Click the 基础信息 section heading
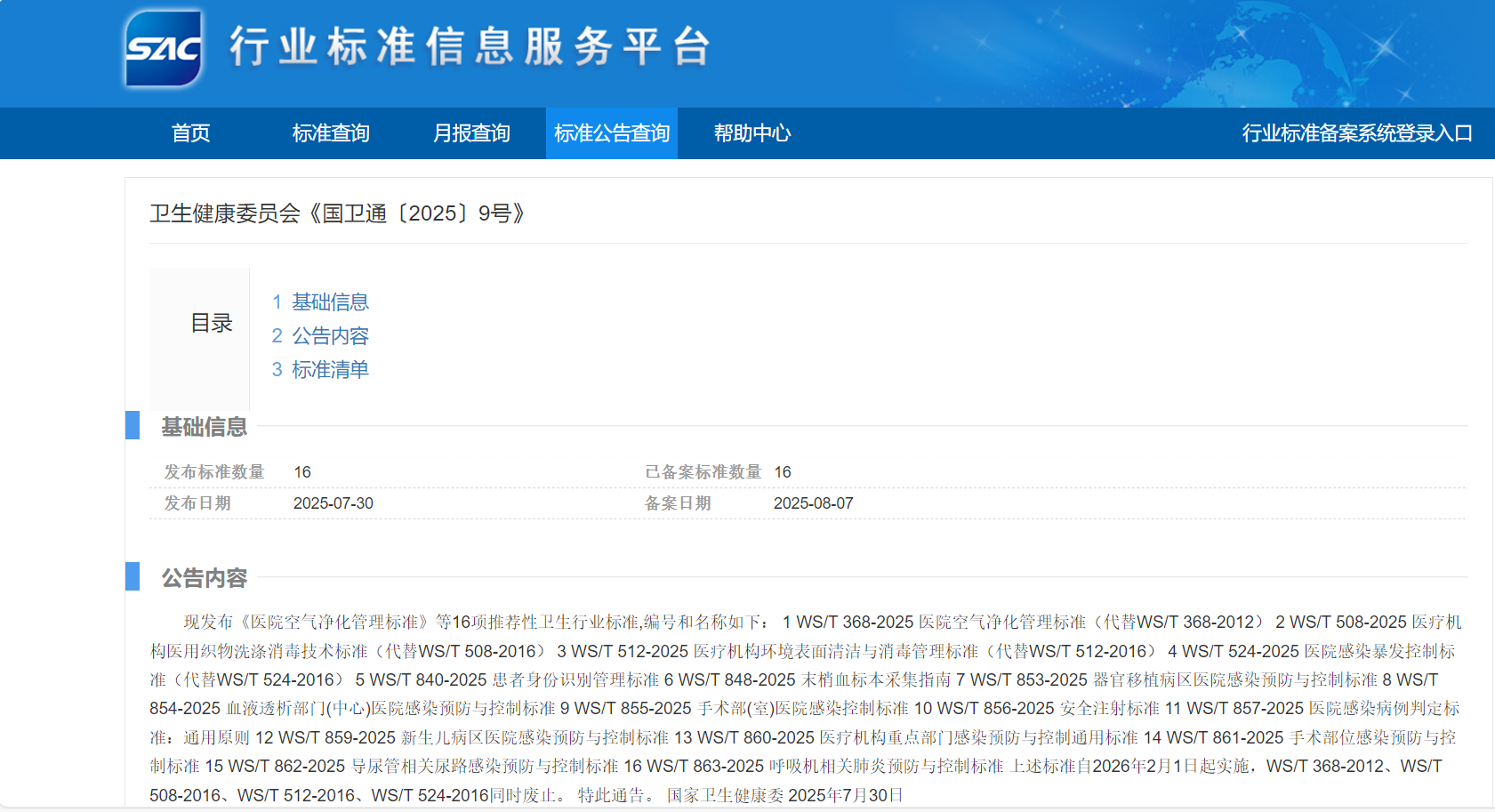This screenshot has height=812, width=1495. 204,427
